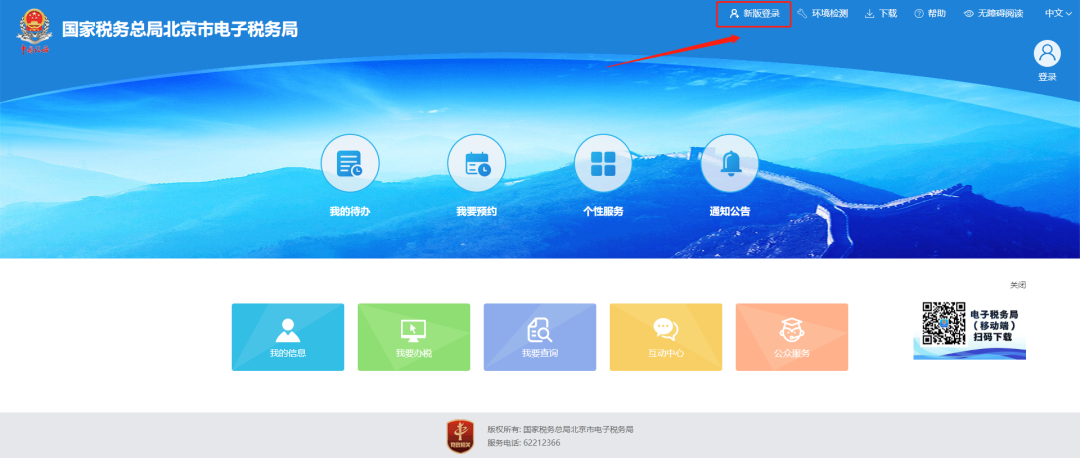
Task: Click the 下载 download link
Action: 881,14
